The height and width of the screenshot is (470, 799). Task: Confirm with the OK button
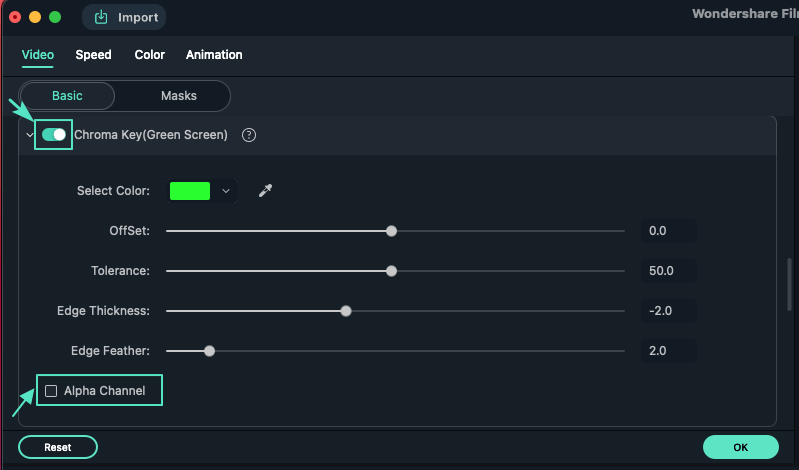pos(740,447)
